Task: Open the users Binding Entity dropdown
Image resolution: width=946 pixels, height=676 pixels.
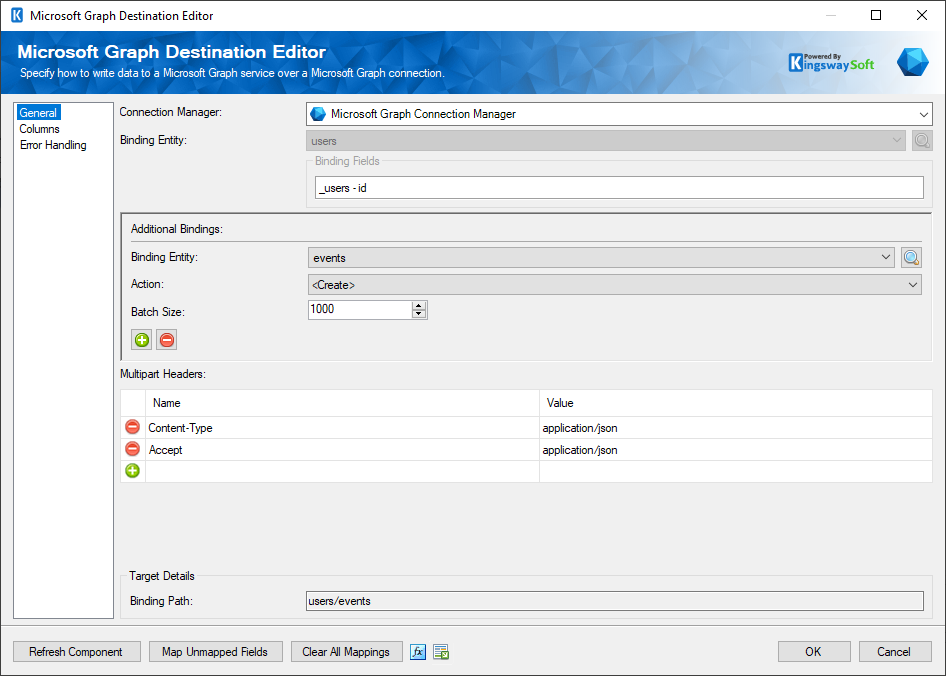Action: 896,141
